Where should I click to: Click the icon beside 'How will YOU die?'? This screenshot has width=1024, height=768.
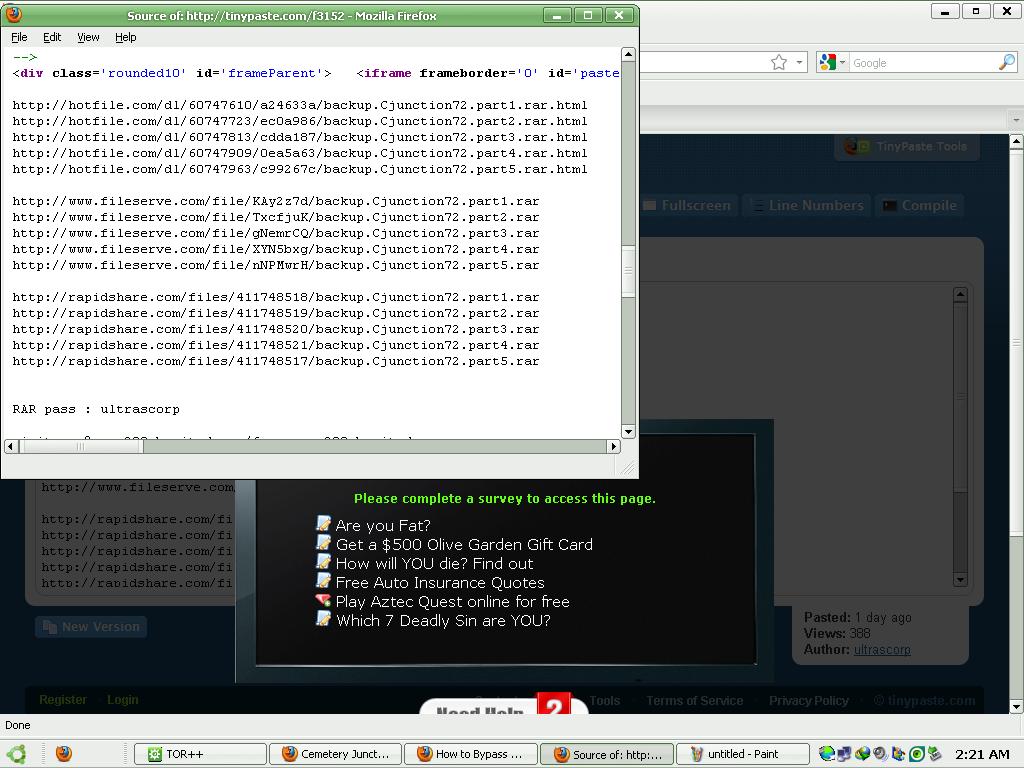(323, 561)
